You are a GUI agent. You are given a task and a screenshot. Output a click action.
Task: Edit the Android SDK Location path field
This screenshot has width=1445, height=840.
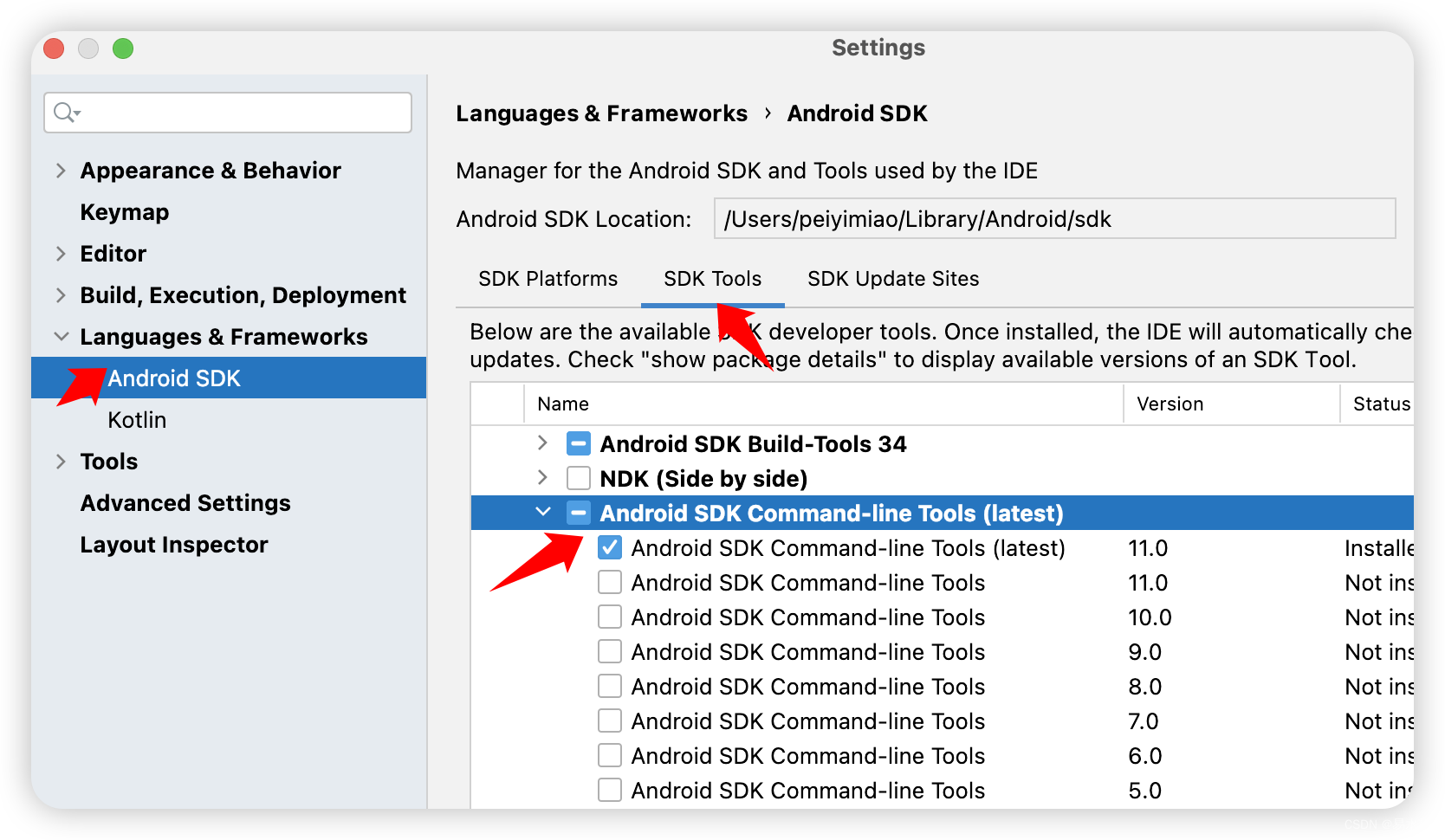pyautogui.click(x=1054, y=218)
